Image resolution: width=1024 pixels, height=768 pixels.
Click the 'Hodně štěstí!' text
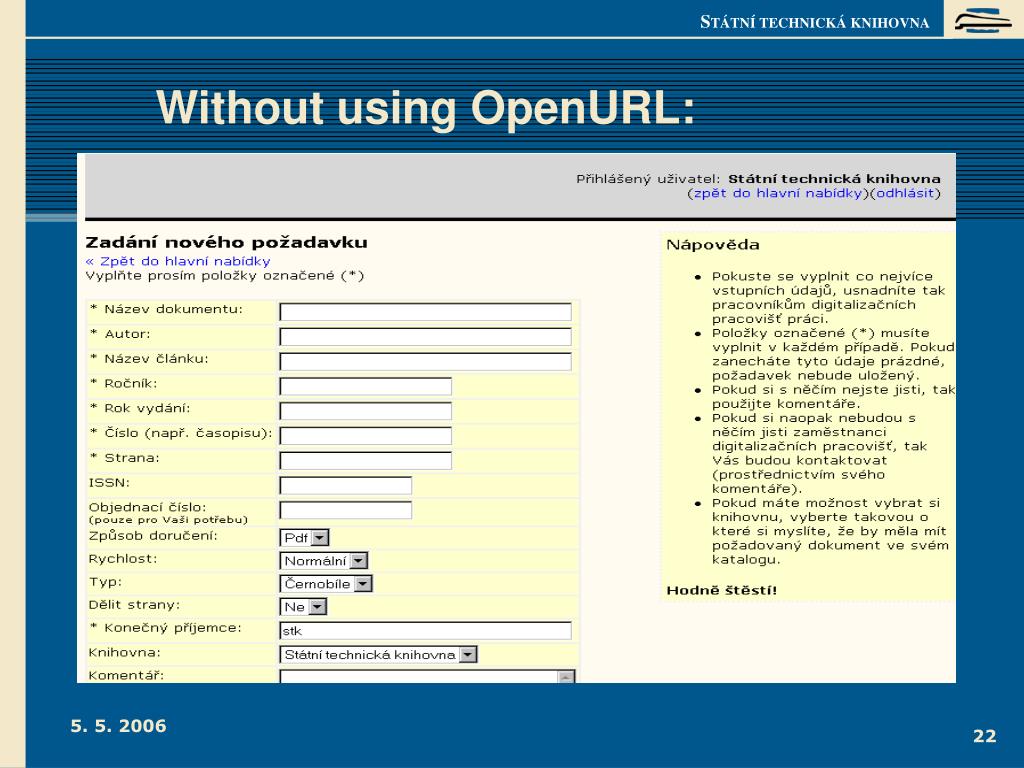[x=722, y=590]
